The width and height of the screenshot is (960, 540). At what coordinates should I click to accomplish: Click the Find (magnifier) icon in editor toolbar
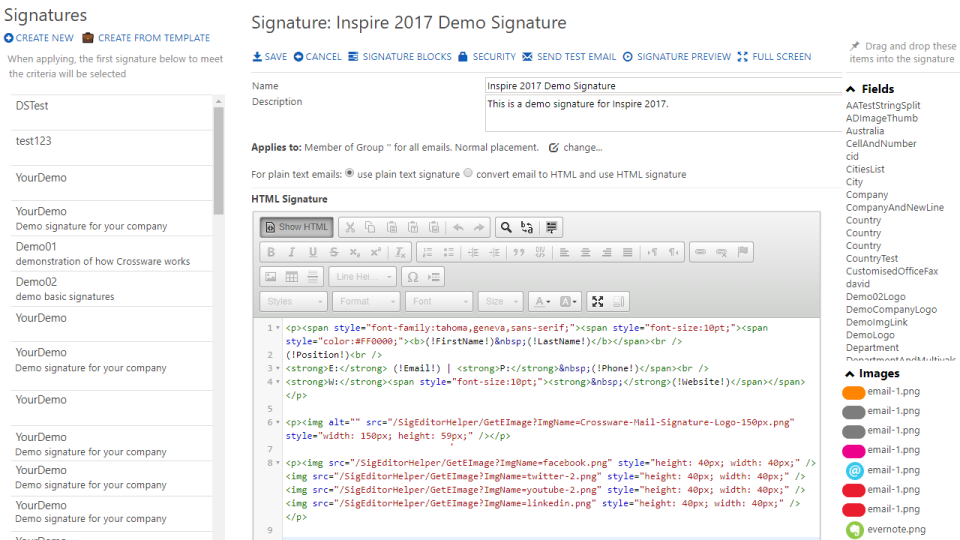click(x=506, y=227)
